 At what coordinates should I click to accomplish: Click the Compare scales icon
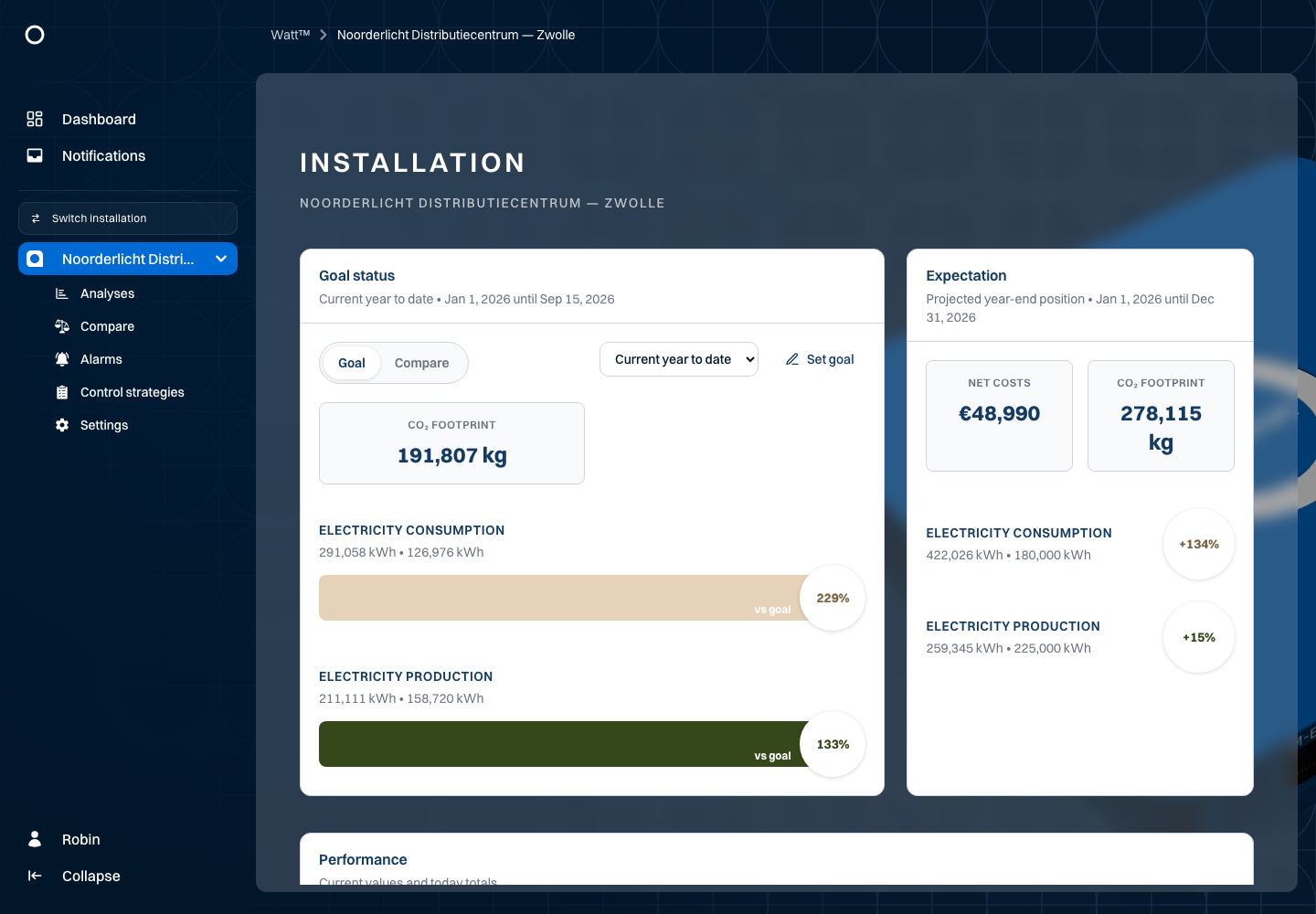click(x=62, y=326)
